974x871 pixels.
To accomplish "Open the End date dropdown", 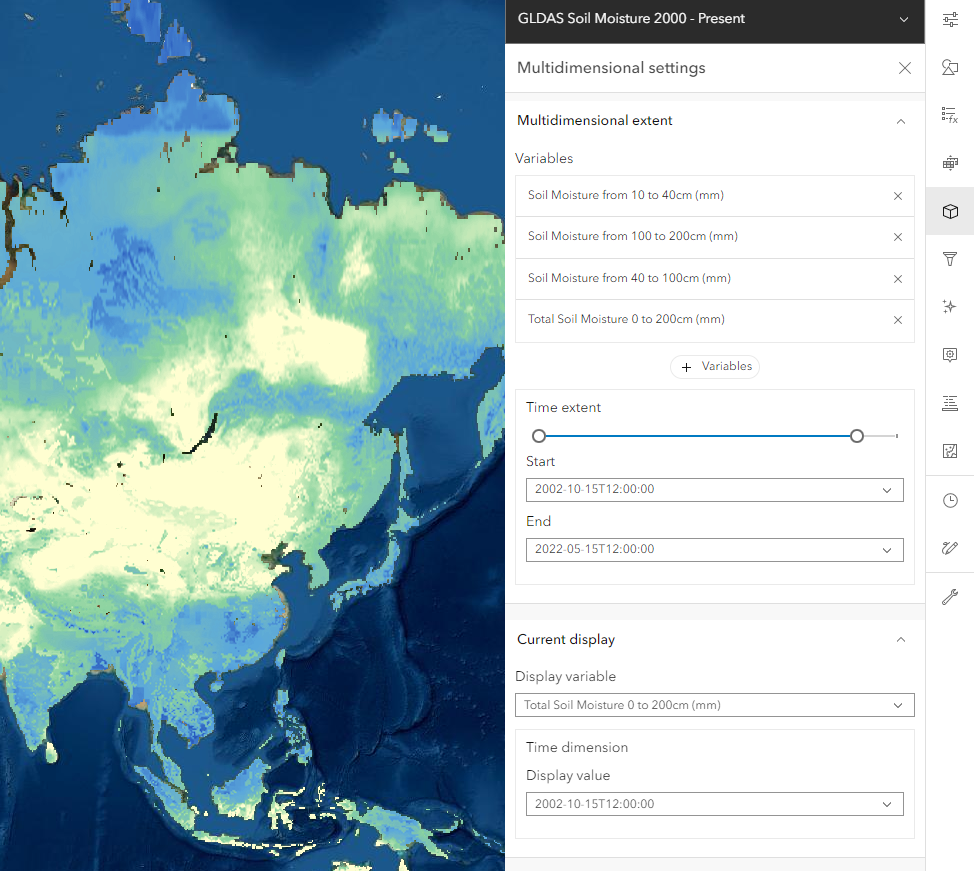I will pos(886,549).
